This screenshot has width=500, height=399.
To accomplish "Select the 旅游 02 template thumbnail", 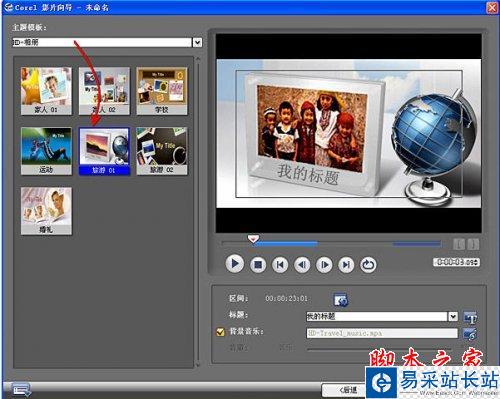I will [x=162, y=151].
